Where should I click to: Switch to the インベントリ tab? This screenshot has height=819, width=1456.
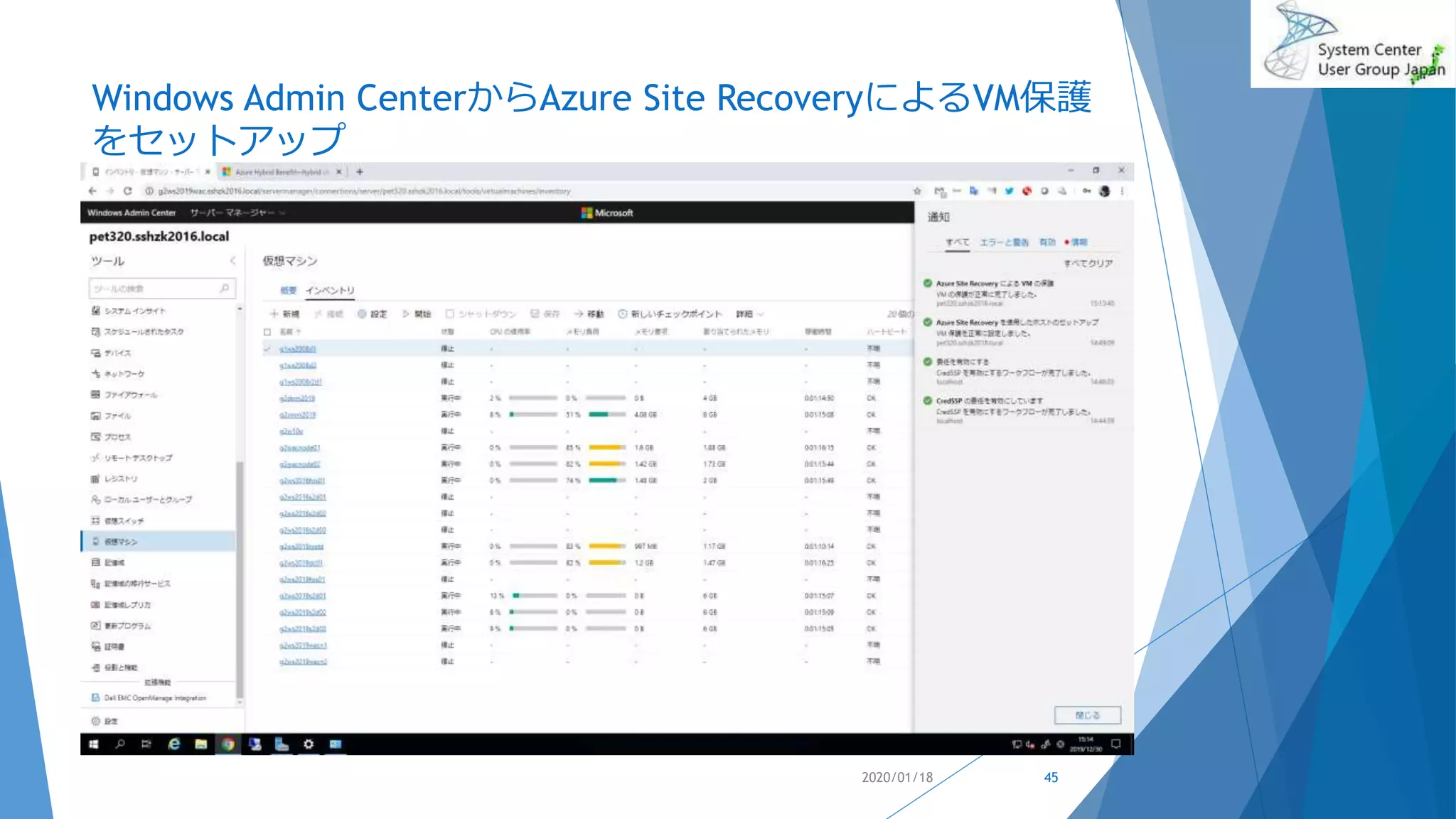coord(330,290)
